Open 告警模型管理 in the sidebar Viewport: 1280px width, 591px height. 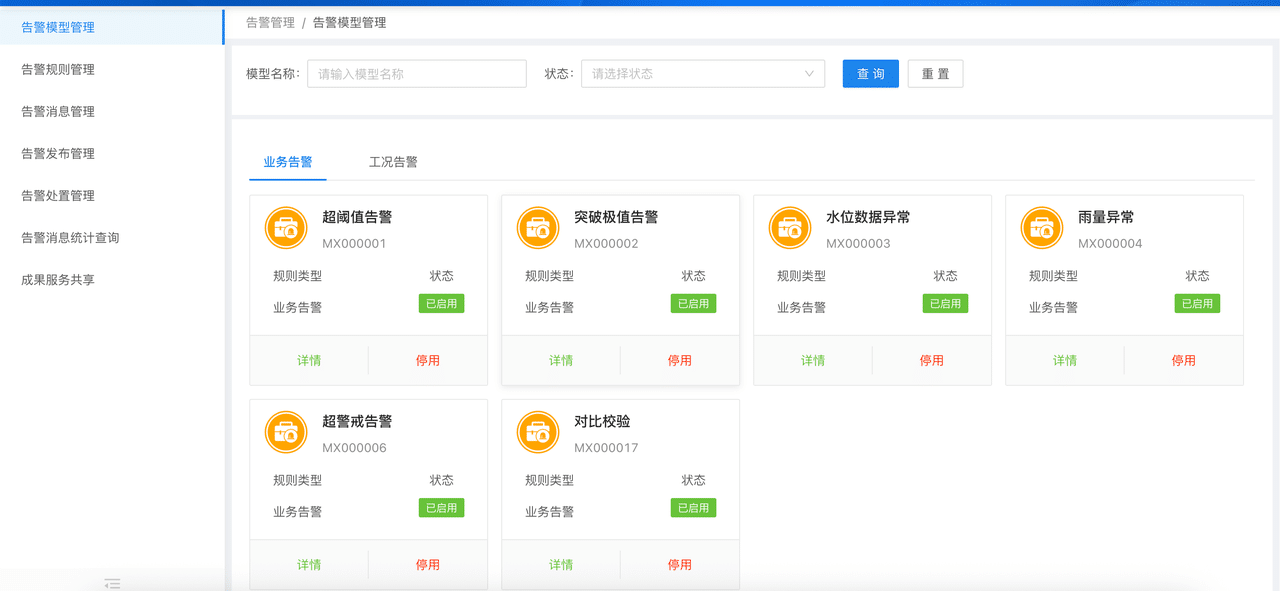click(112, 27)
